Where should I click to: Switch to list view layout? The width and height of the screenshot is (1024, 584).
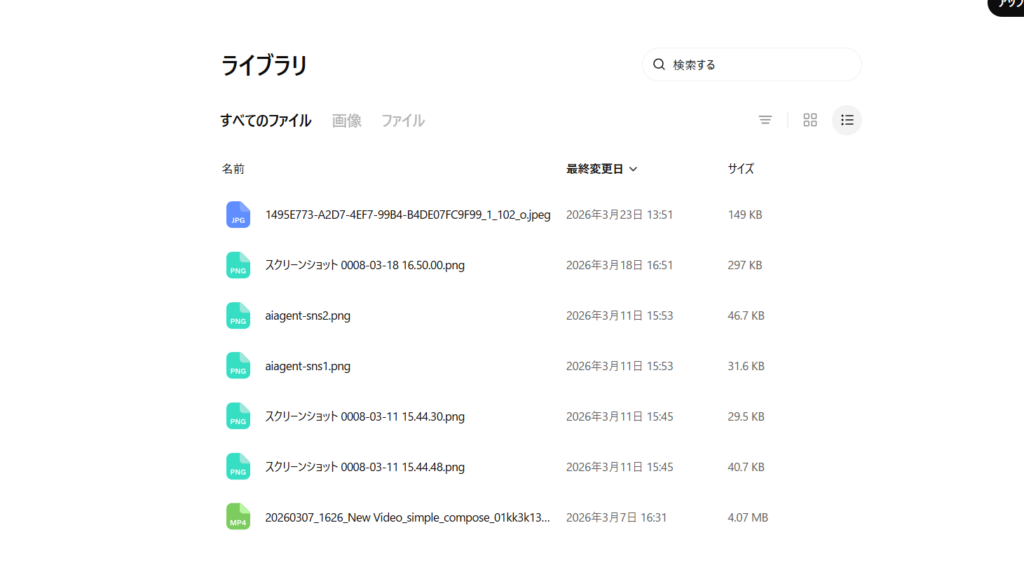847,120
